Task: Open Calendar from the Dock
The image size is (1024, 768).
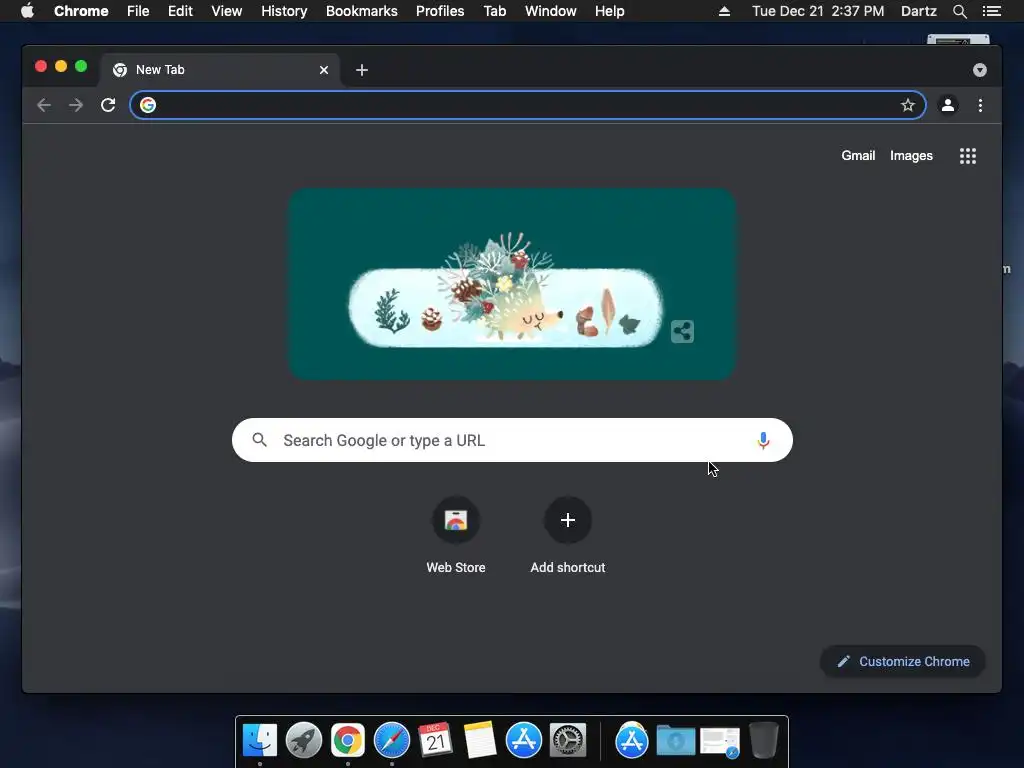Action: point(436,741)
